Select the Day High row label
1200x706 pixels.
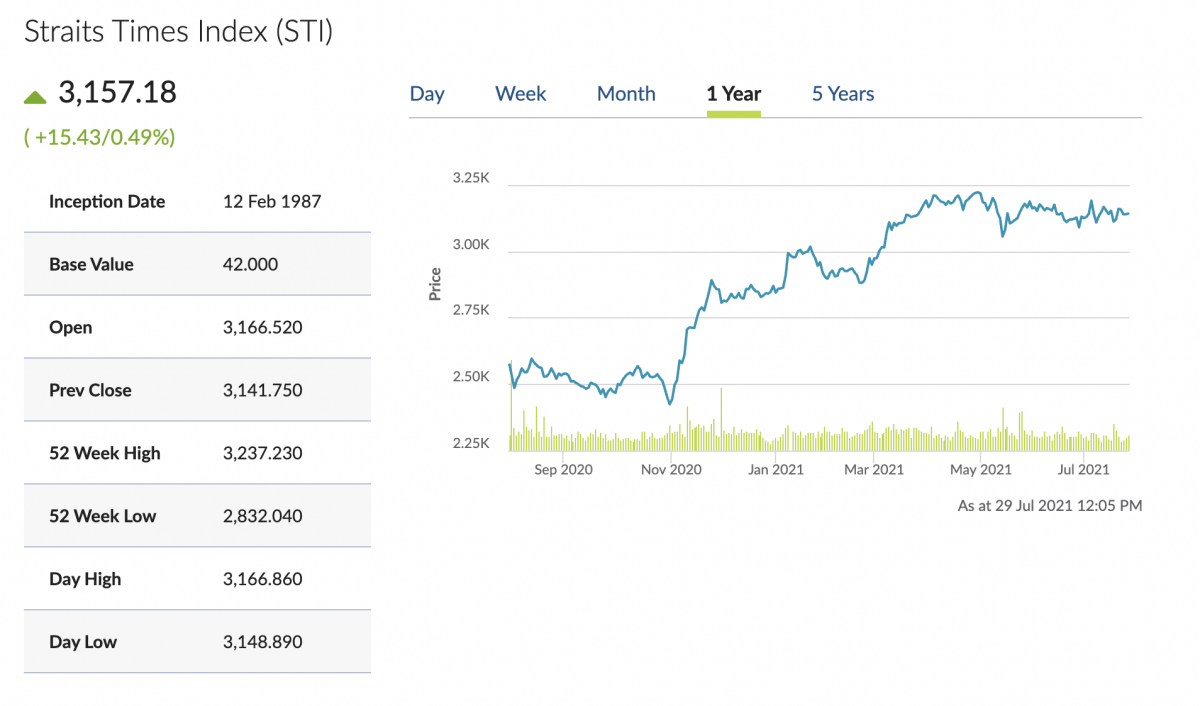[x=85, y=580]
